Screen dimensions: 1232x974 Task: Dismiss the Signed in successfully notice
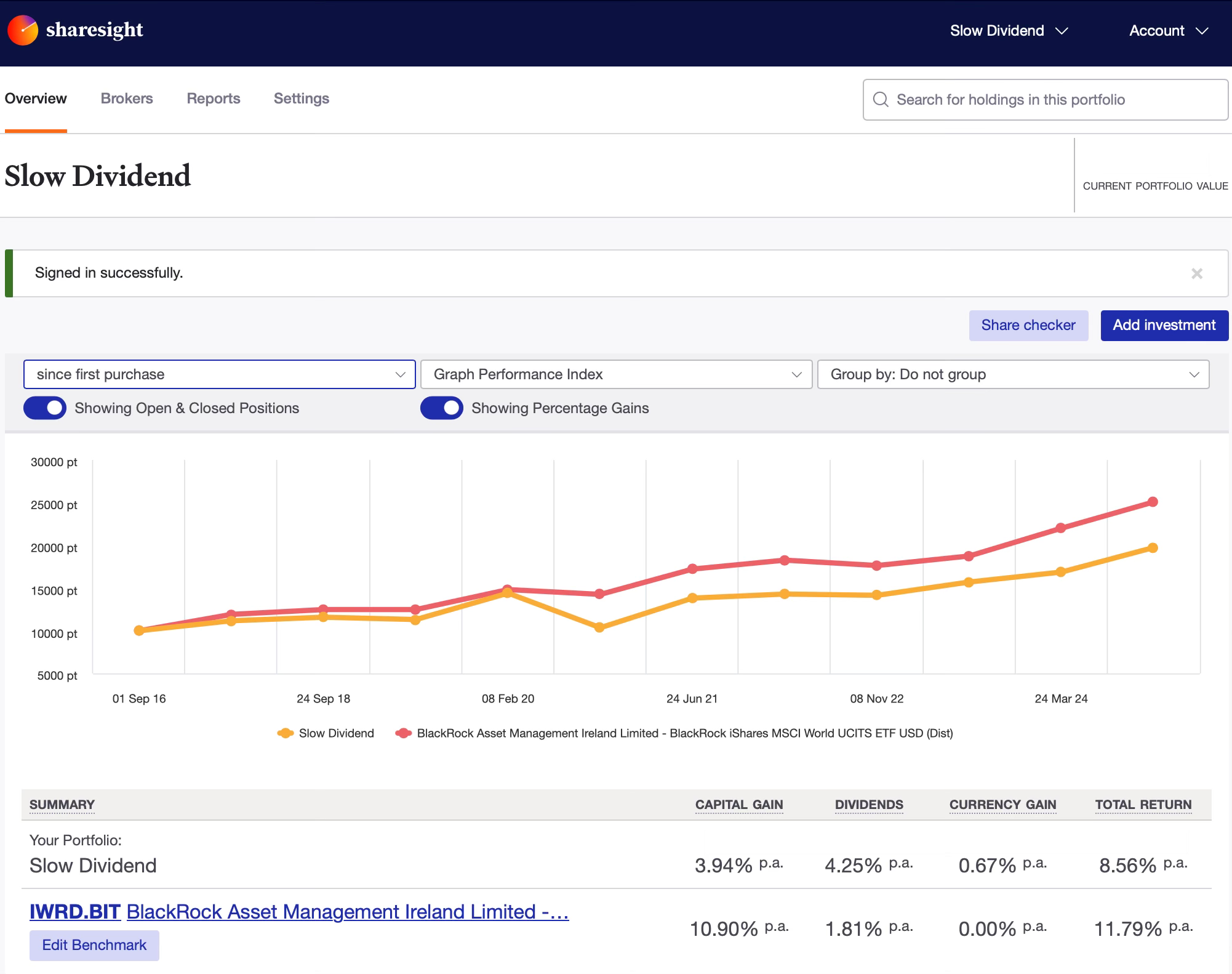point(1196,273)
